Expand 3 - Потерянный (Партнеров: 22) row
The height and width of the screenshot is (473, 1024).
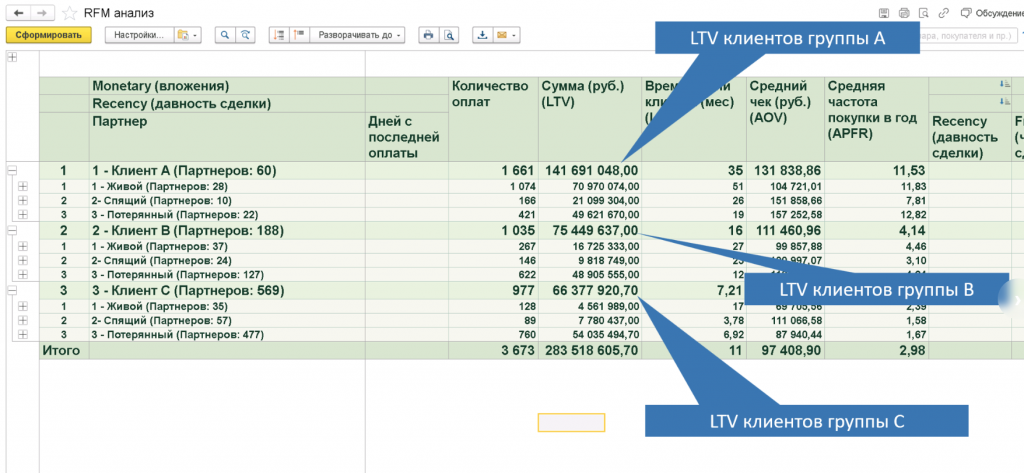[24, 214]
